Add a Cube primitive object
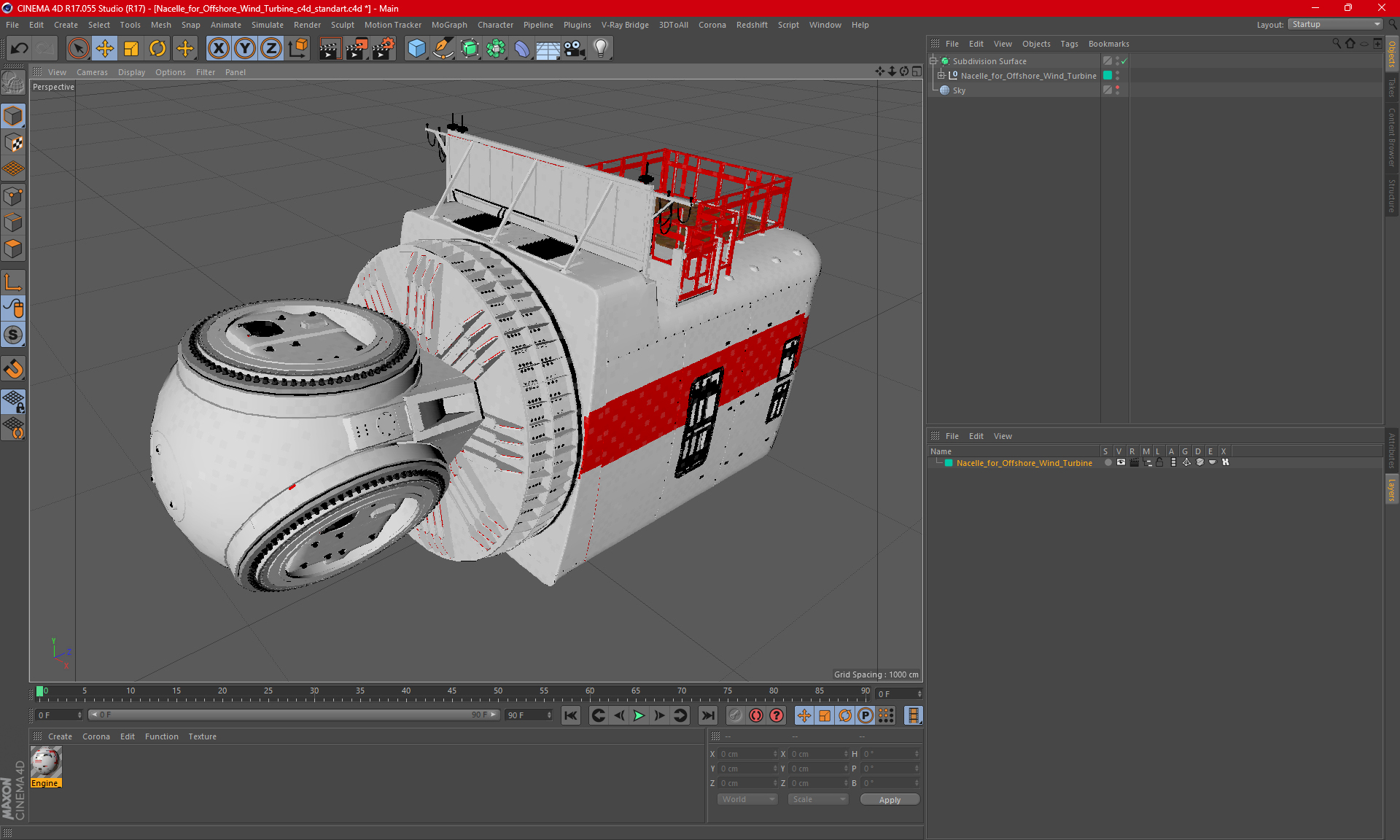Image resolution: width=1400 pixels, height=840 pixels. (x=416, y=49)
